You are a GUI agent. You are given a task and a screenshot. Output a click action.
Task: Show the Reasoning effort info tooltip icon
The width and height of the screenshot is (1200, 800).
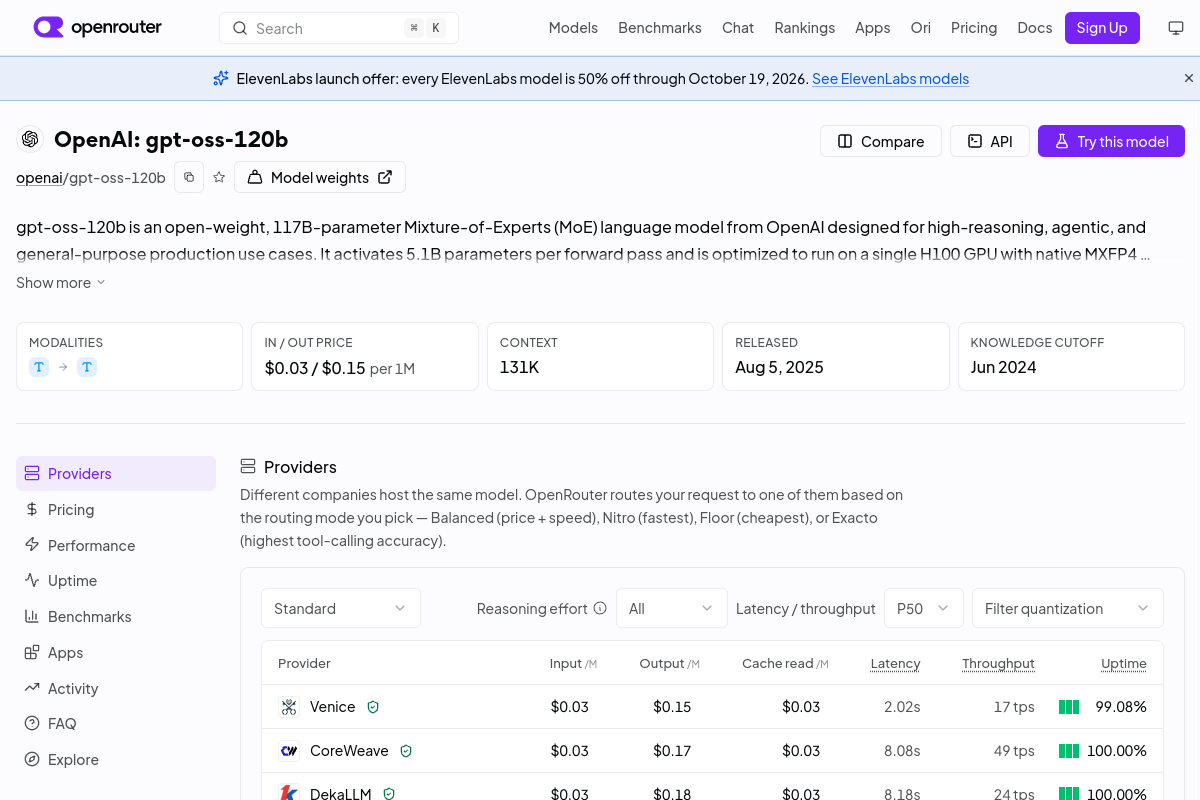coord(600,608)
